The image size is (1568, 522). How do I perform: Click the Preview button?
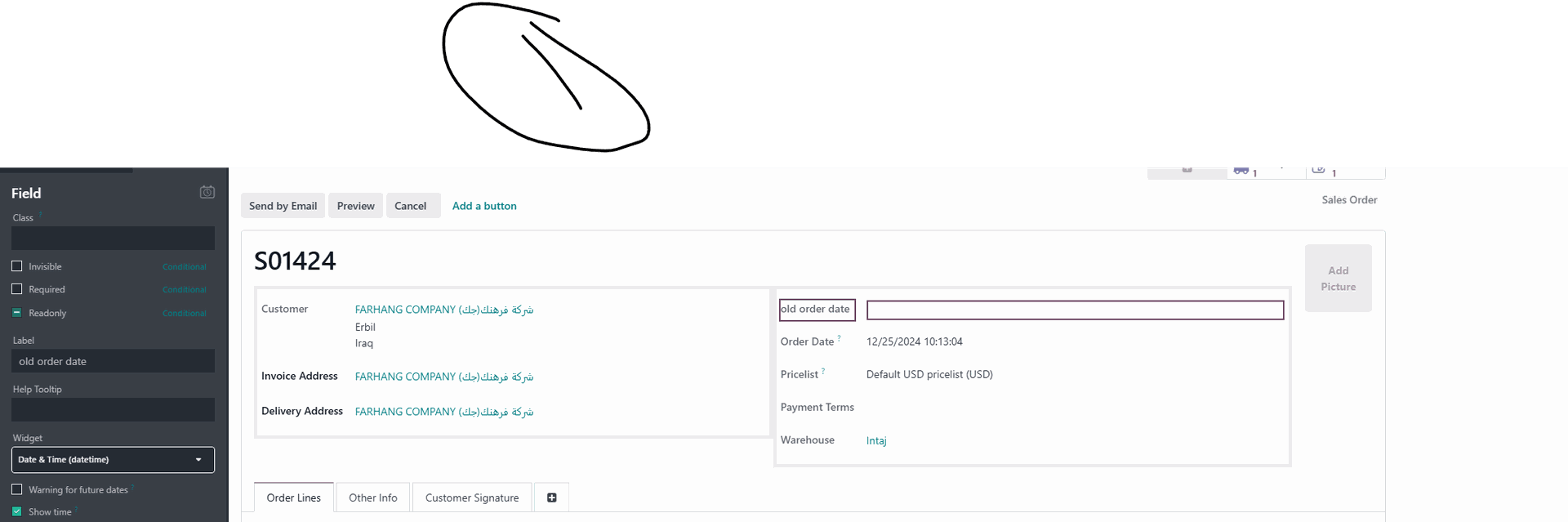click(356, 206)
